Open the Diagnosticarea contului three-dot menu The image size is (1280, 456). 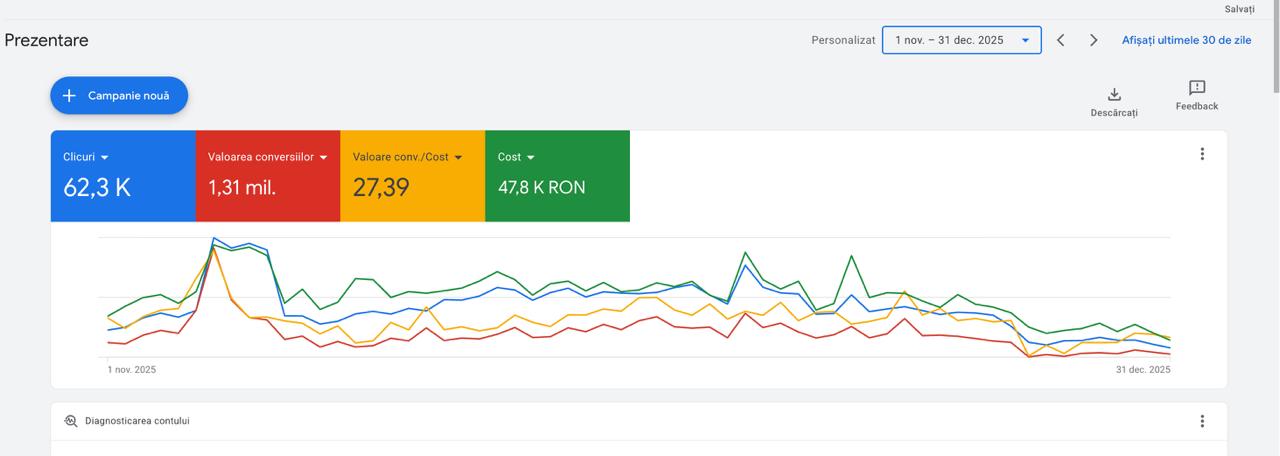pyautogui.click(x=1202, y=421)
